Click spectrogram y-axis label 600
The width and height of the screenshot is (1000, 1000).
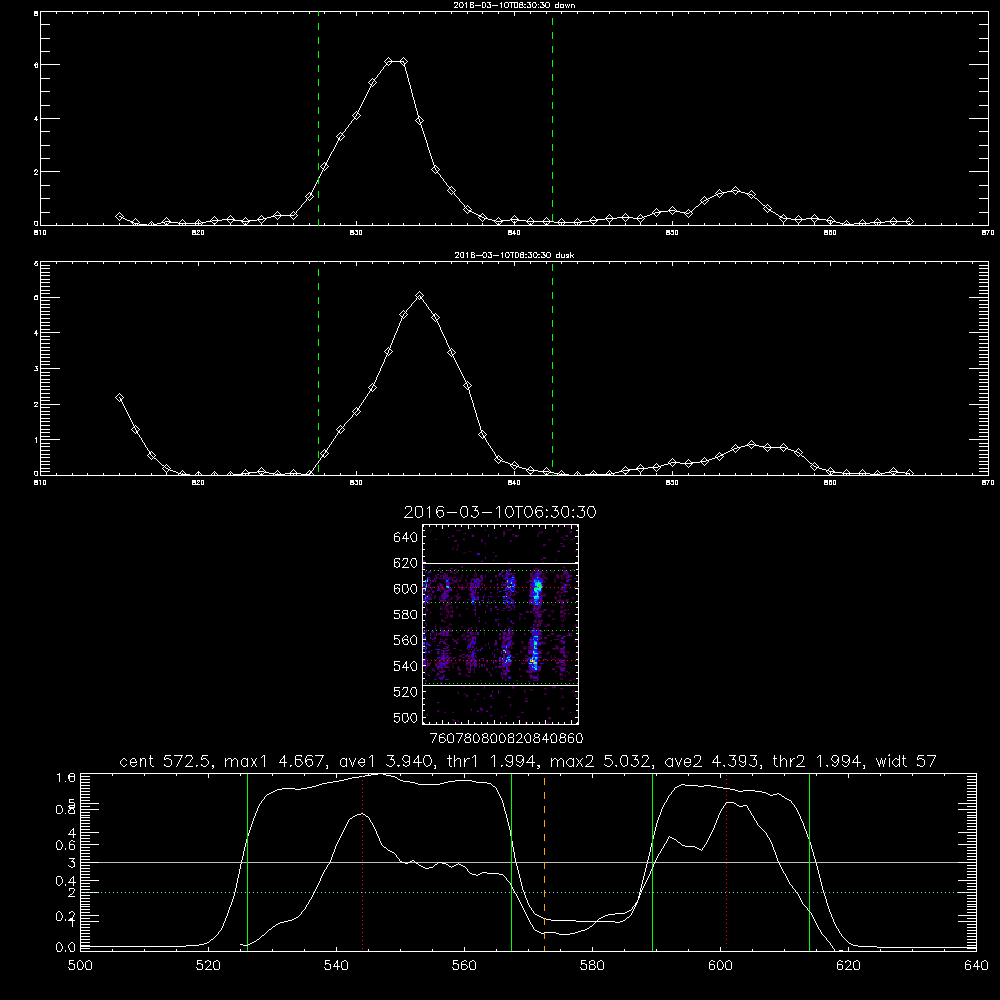[406, 589]
